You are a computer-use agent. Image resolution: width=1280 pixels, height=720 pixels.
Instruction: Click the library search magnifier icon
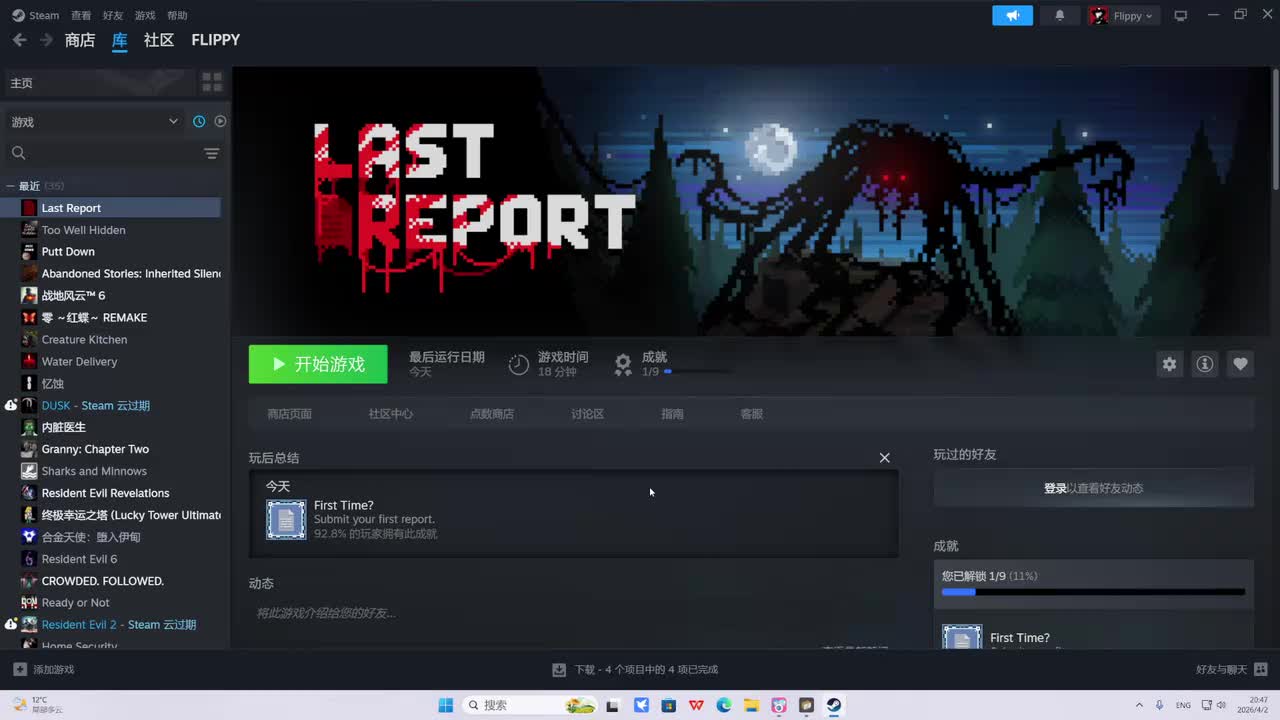18,153
